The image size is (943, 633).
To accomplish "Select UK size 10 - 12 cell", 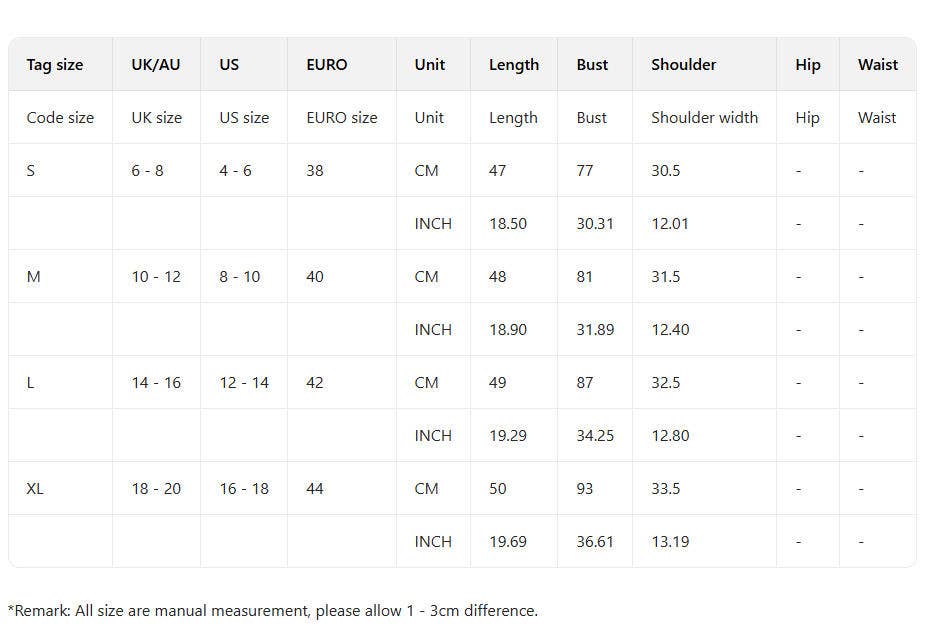I will 156,277.
